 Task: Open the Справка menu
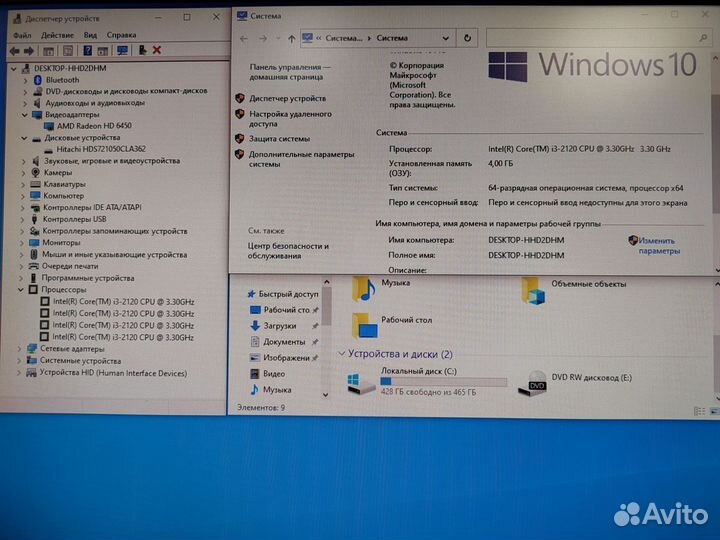click(x=121, y=35)
